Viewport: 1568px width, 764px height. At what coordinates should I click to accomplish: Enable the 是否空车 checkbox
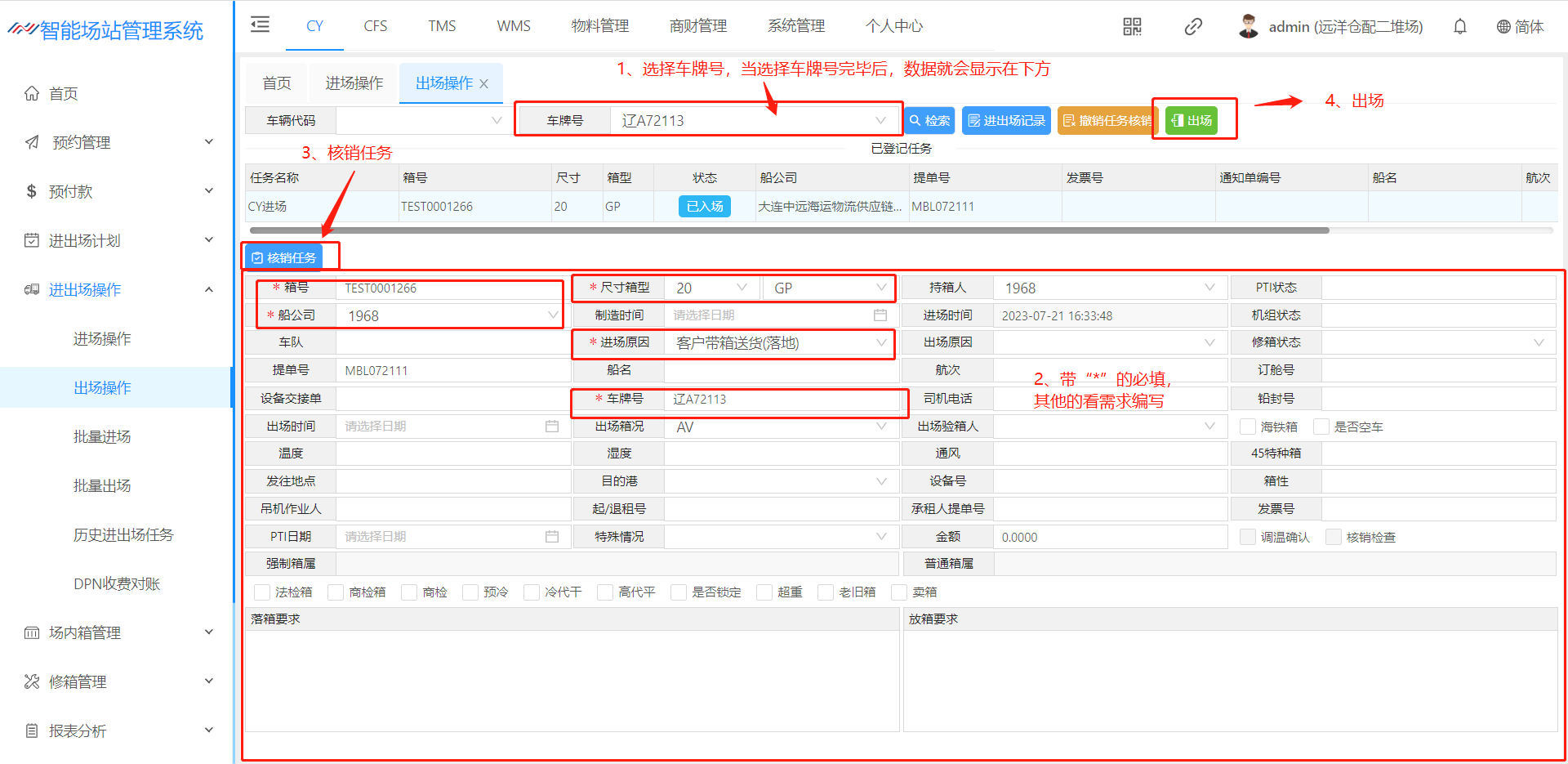[1321, 427]
